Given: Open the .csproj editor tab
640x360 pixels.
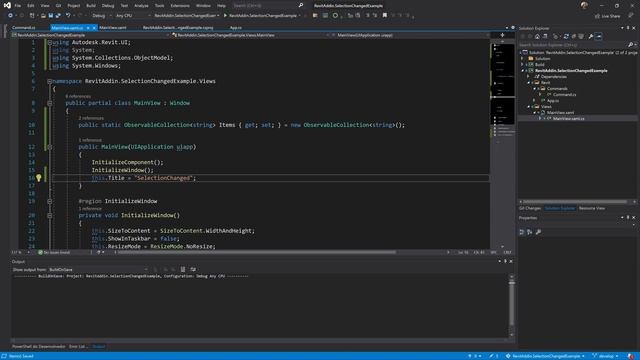Looking at the screenshot, I should (x=178, y=28).
